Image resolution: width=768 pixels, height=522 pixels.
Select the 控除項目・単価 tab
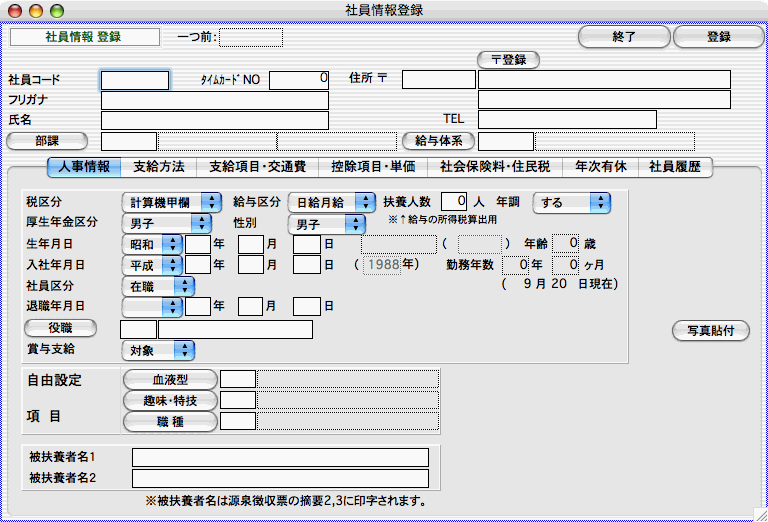tap(372, 167)
